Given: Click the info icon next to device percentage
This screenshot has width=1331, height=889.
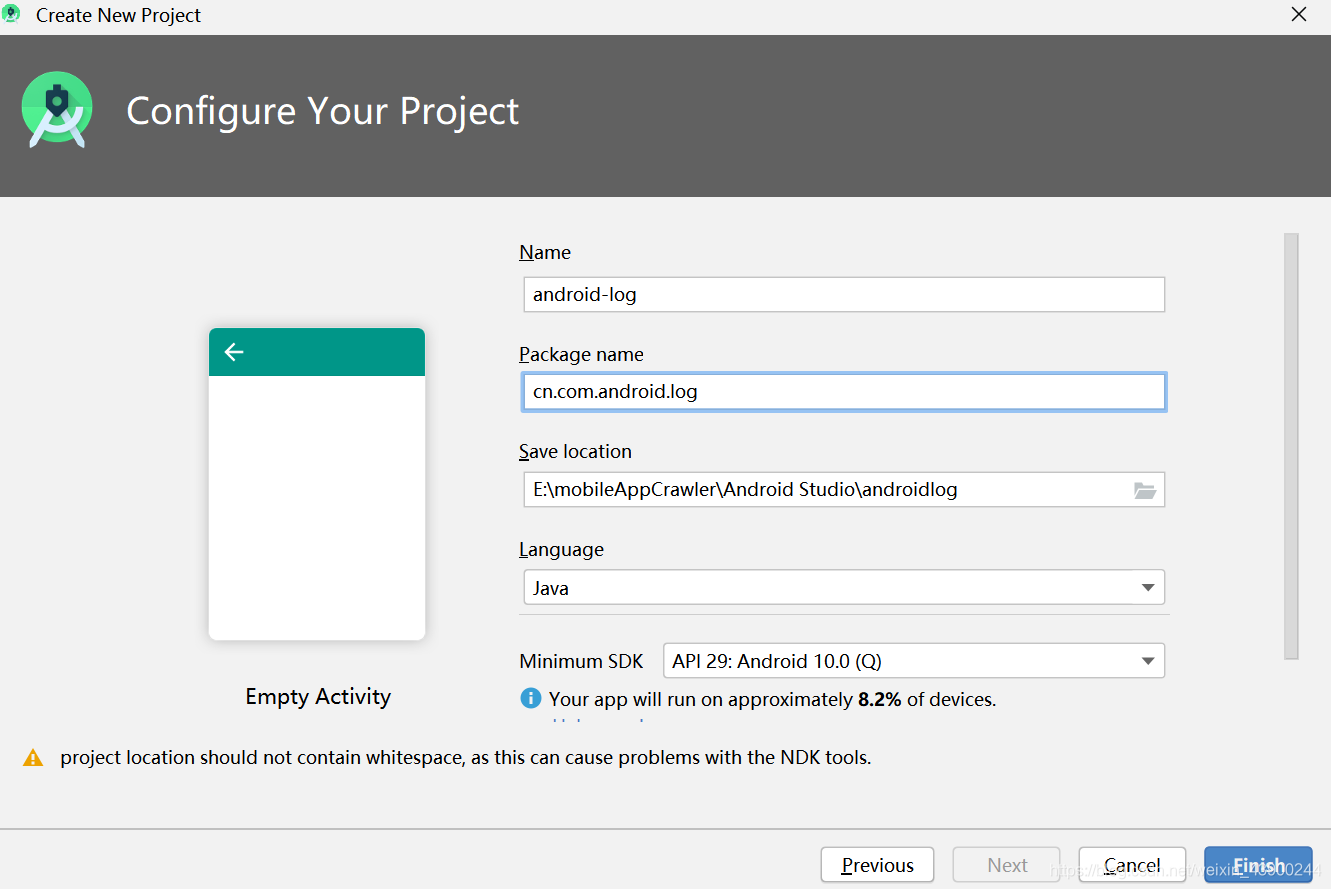Looking at the screenshot, I should (530, 698).
